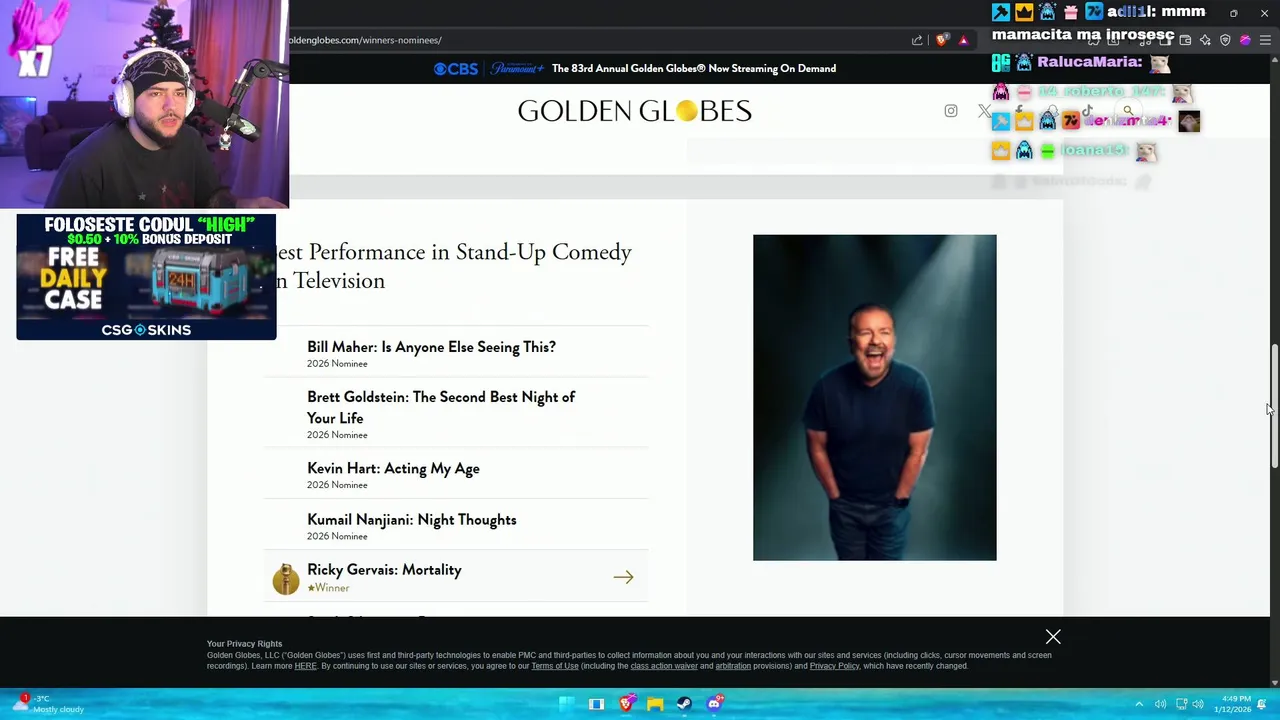This screenshot has width=1280, height=720.
Task: Click the 83rd Annual Golden Globes streaming banner text
Action: (x=694, y=69)
